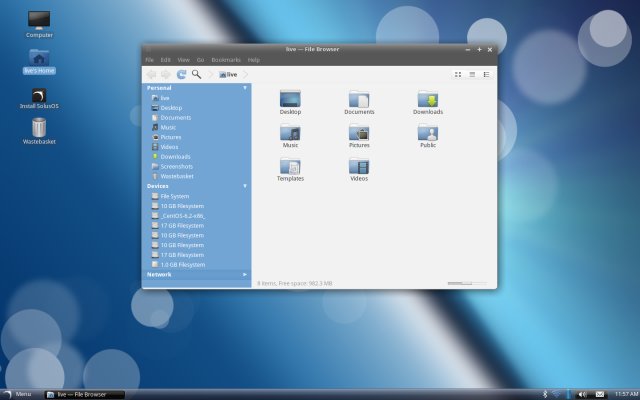This screenshot has height=400, width=640.
Task: Click the Menu button on the taskbar
Action: [x=18, y=394]
